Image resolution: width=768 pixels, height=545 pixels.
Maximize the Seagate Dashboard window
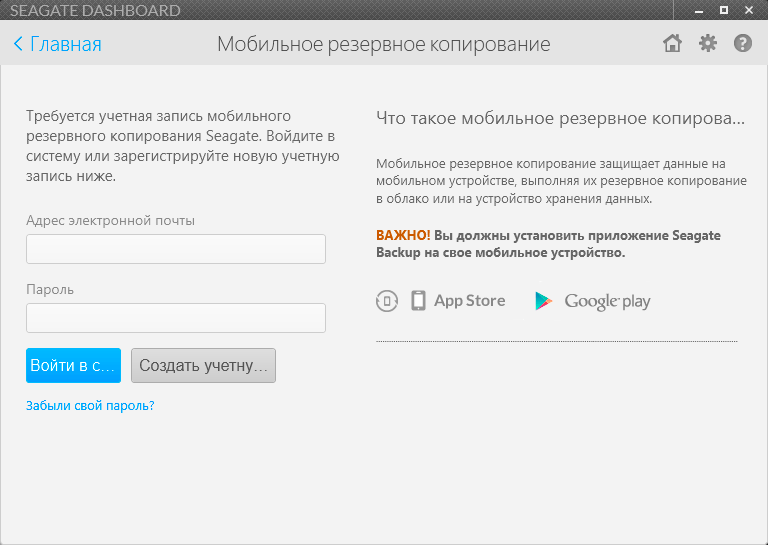(724, 11)
